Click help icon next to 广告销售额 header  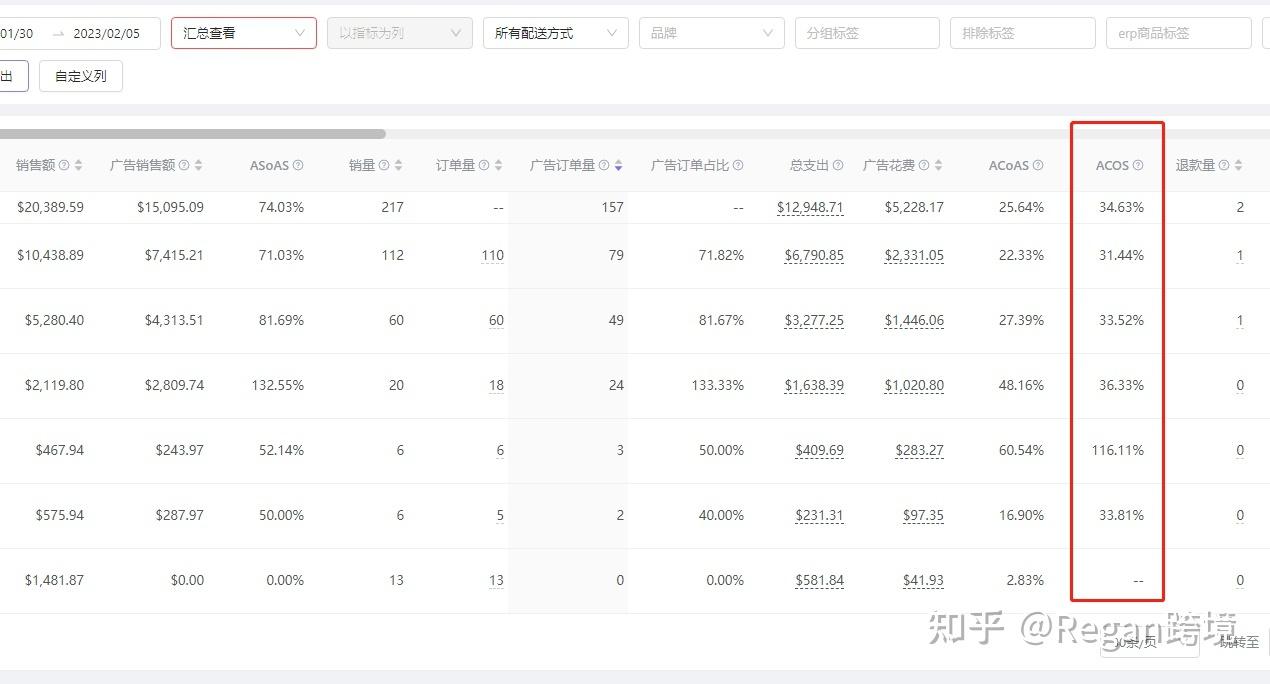pos(183,166)
